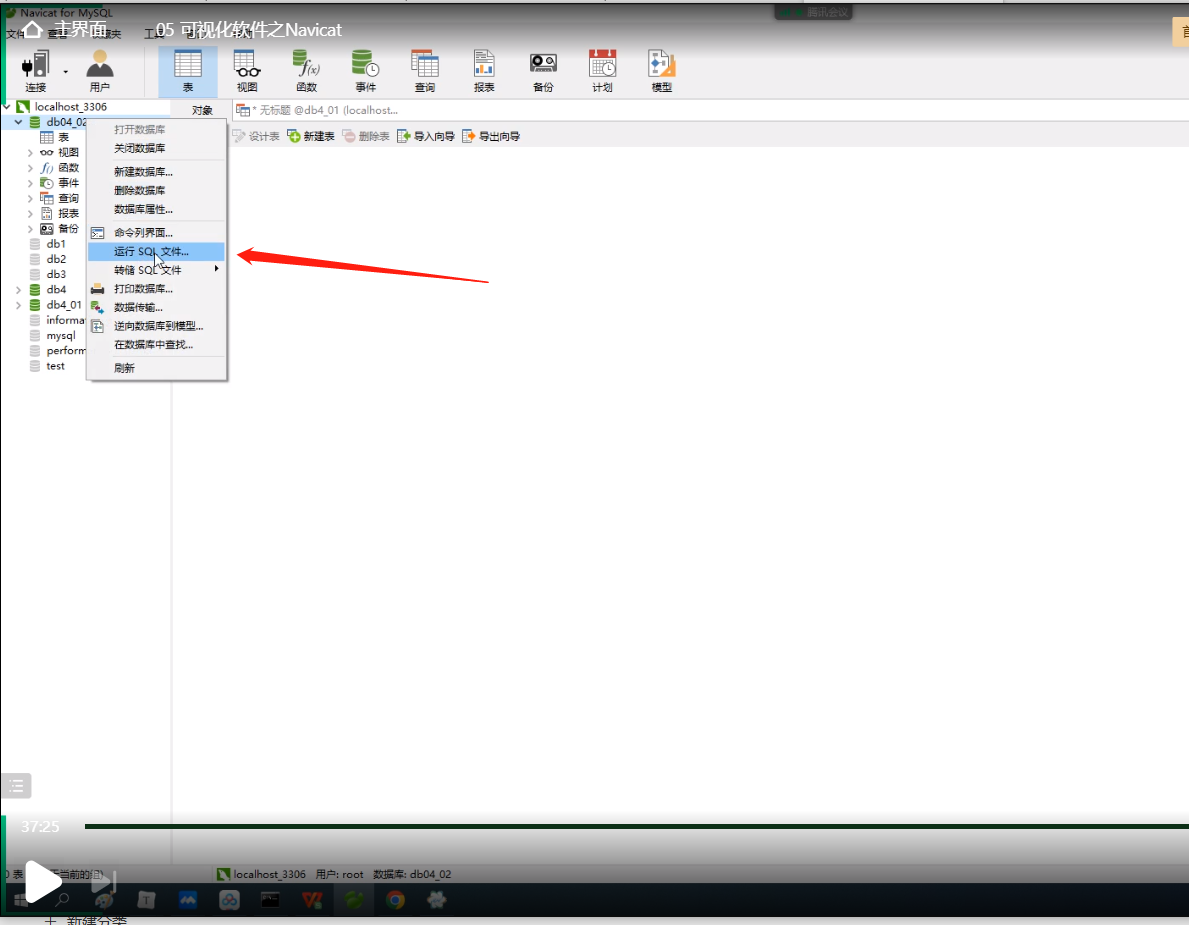The height and width of the screenshot is (925, 1189).
Task: Click the Windows Start button
Action: point(20,900)
